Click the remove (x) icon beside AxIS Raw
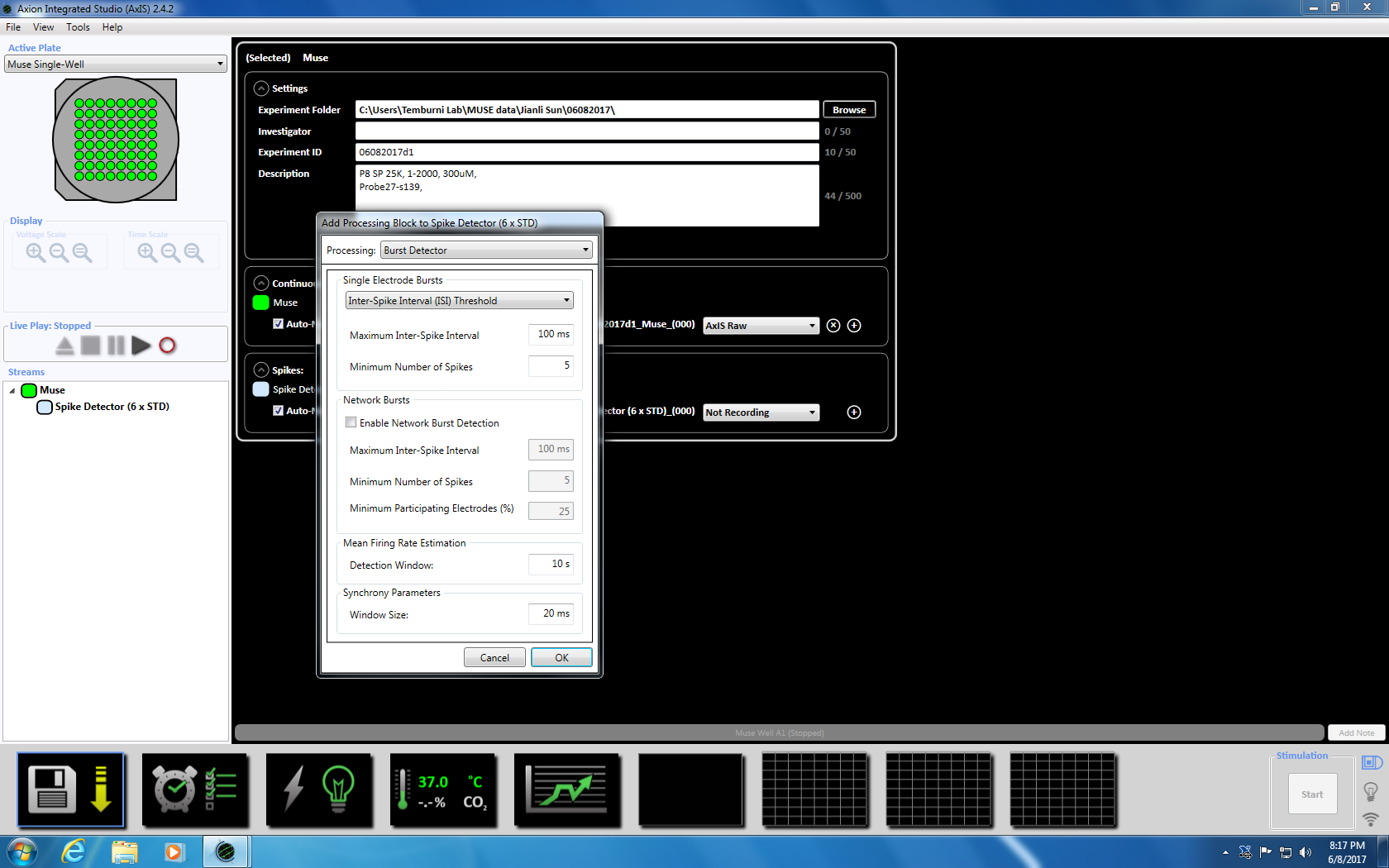Screen dimensions: 1389x868 click(x=833, y=326)
